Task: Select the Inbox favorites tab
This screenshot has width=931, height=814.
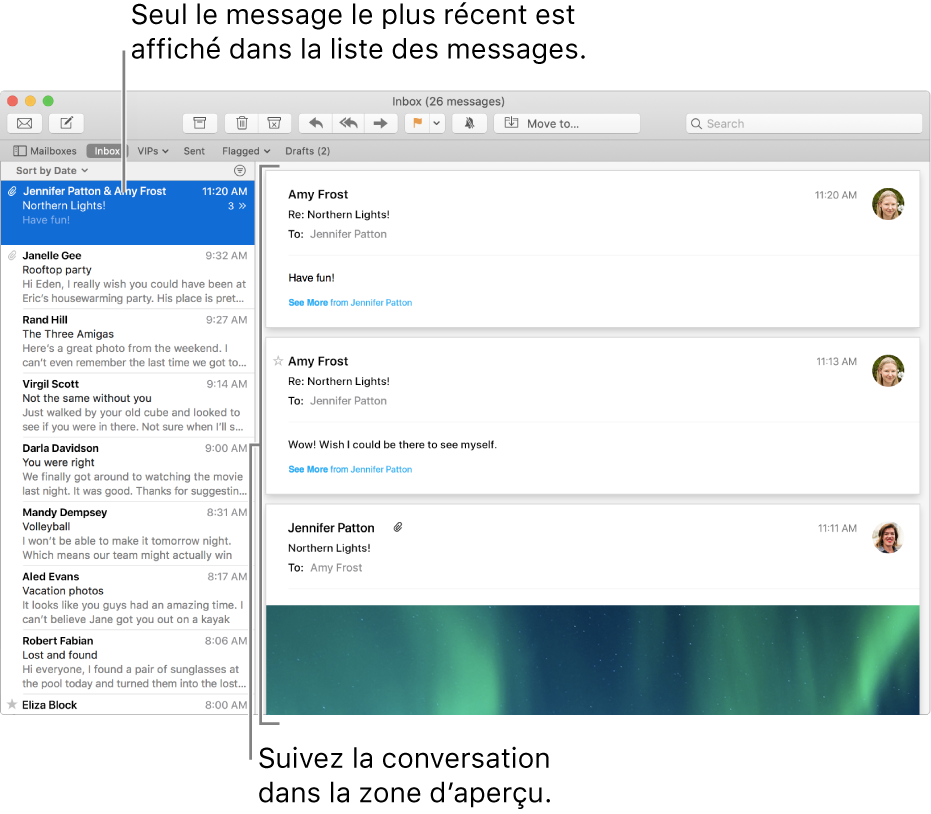Action: [107, 151]
